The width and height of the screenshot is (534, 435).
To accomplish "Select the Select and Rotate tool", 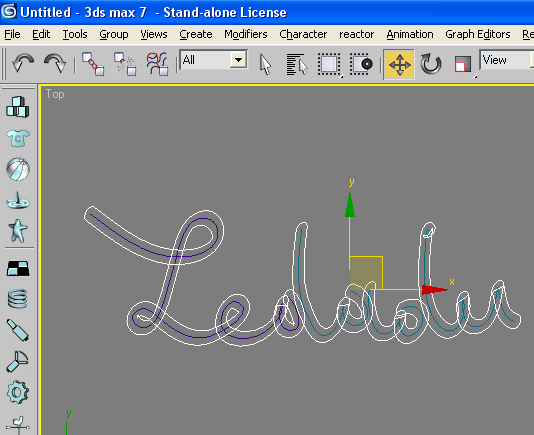I will [x=430, y=64].
